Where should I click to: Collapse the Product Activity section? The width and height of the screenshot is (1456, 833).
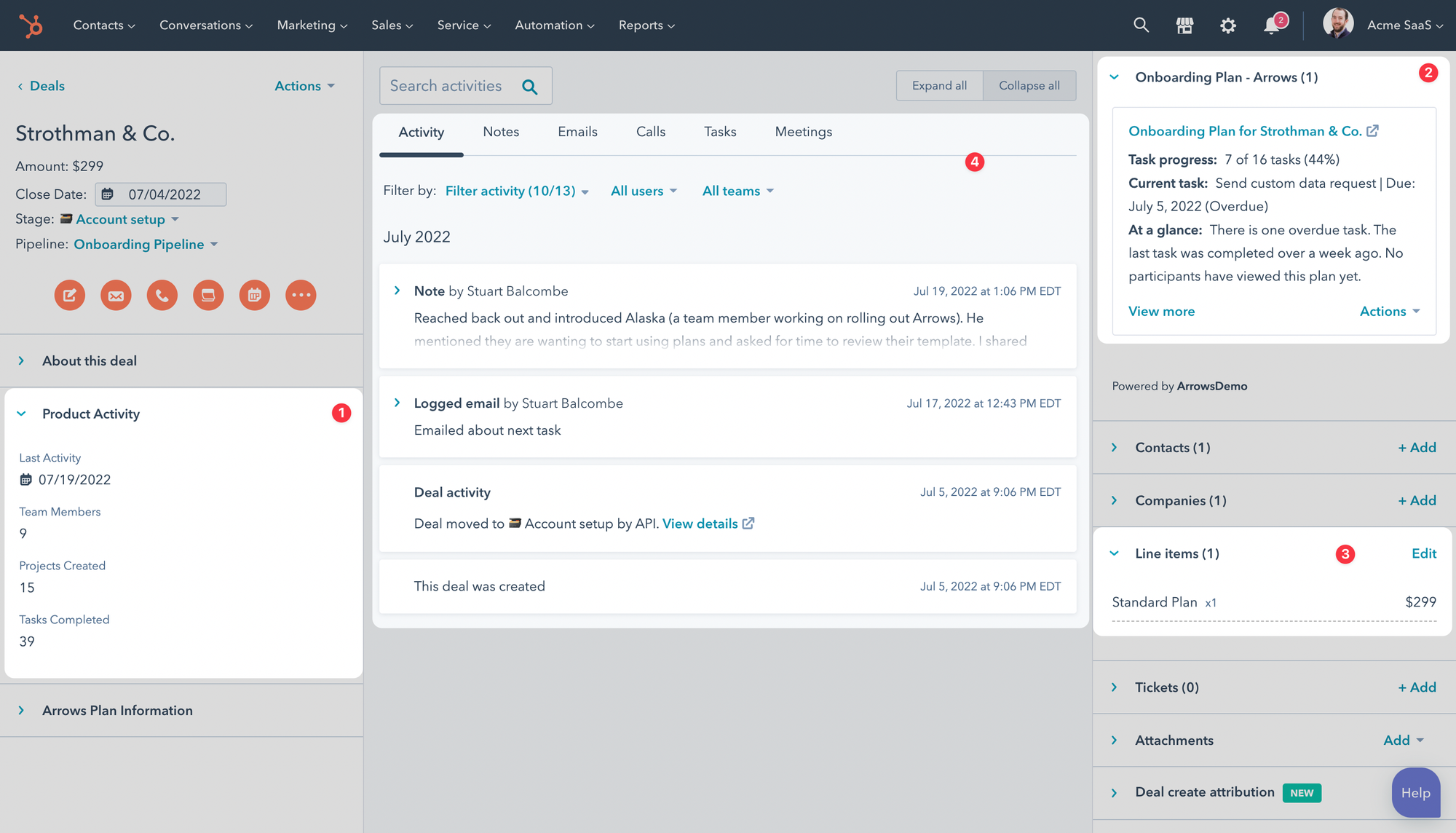22,413
